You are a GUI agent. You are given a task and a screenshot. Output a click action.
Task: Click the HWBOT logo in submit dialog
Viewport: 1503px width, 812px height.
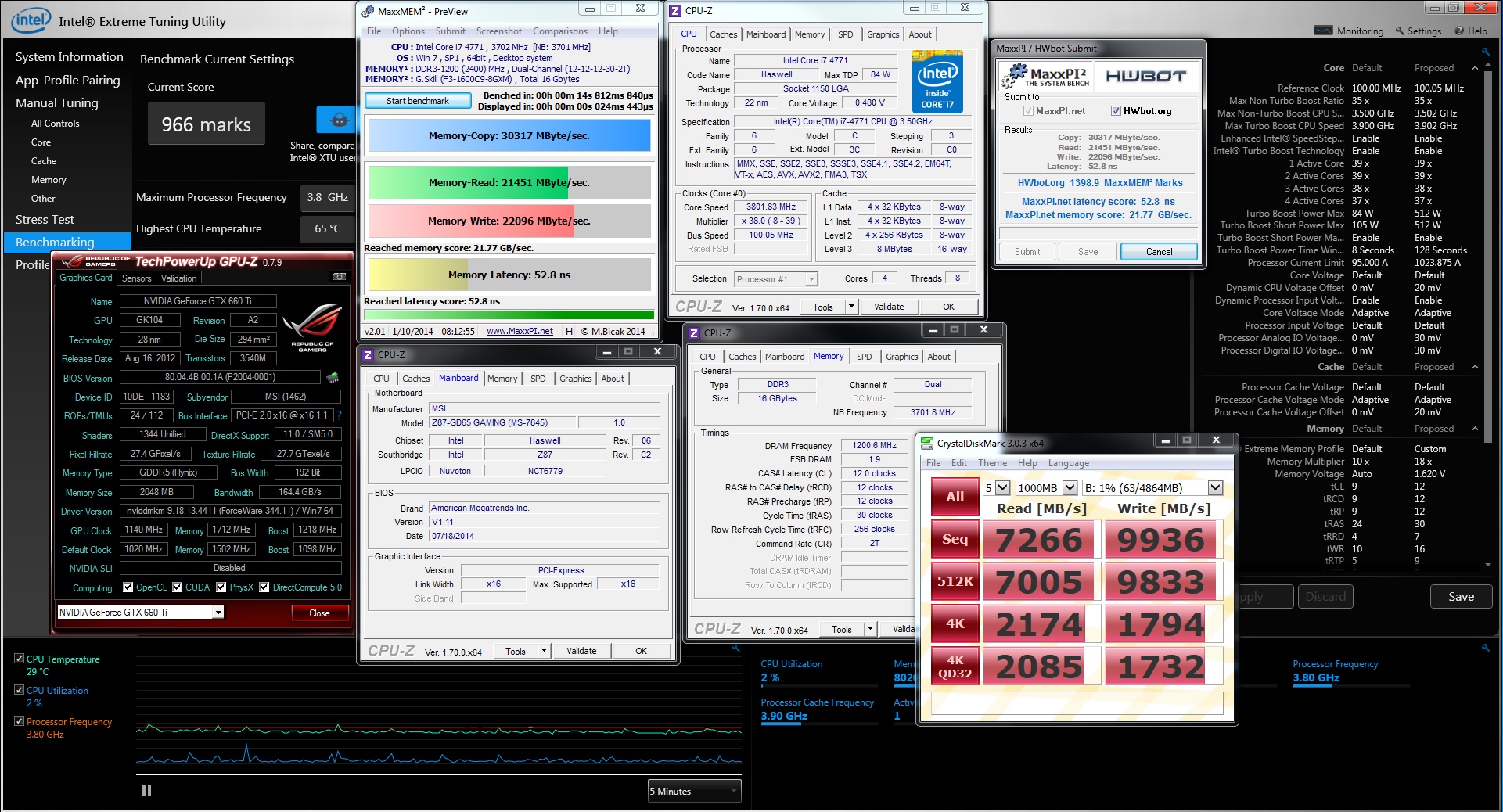(x=1145, y=76)
